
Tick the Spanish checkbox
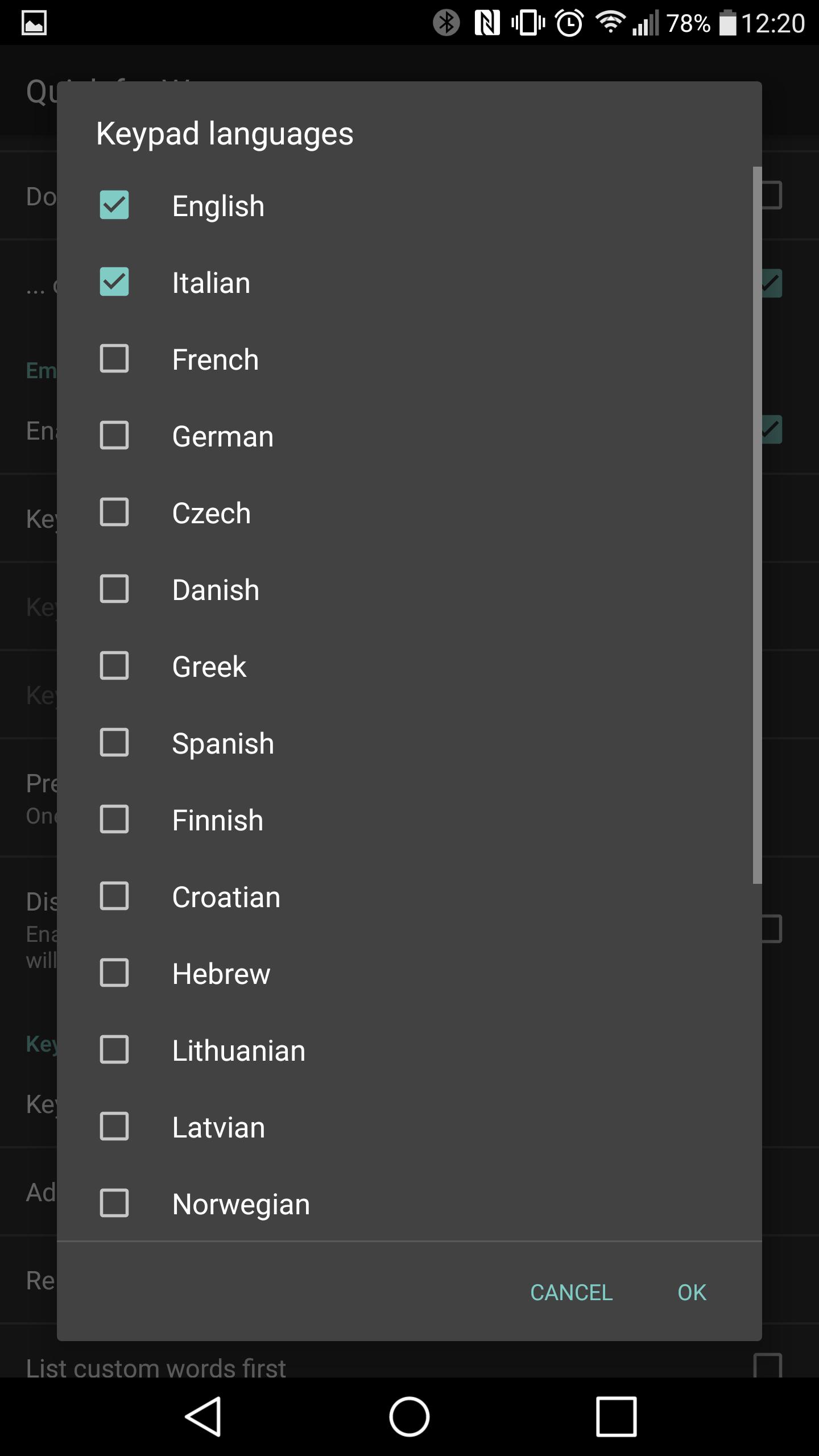(114, 743)
